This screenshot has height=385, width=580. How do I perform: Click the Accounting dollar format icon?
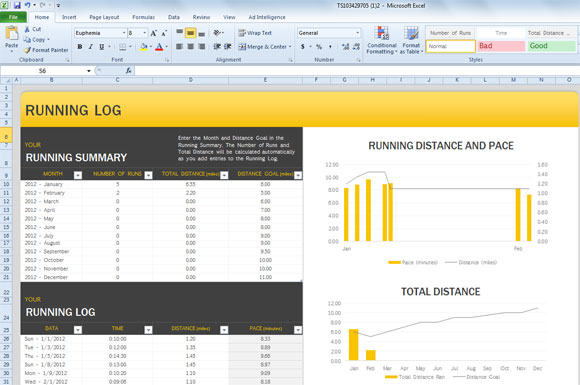coord(303,47)
